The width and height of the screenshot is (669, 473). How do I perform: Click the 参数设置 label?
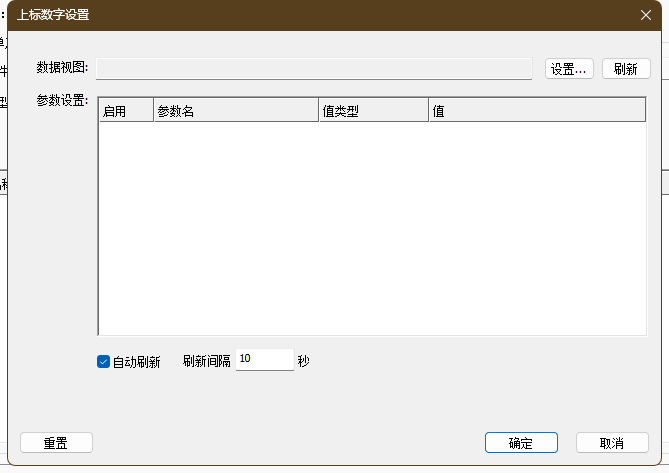(62, 101)
